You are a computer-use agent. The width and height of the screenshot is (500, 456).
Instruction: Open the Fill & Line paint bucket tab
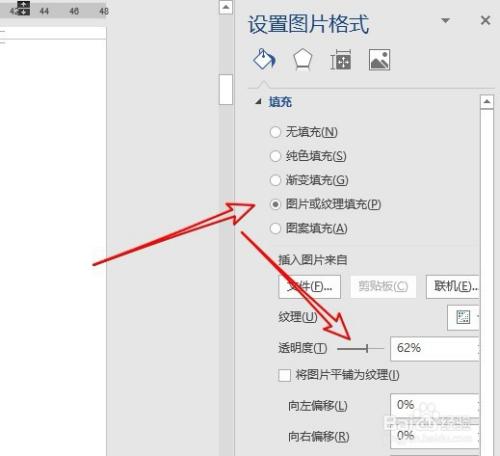tap(264, 59)
